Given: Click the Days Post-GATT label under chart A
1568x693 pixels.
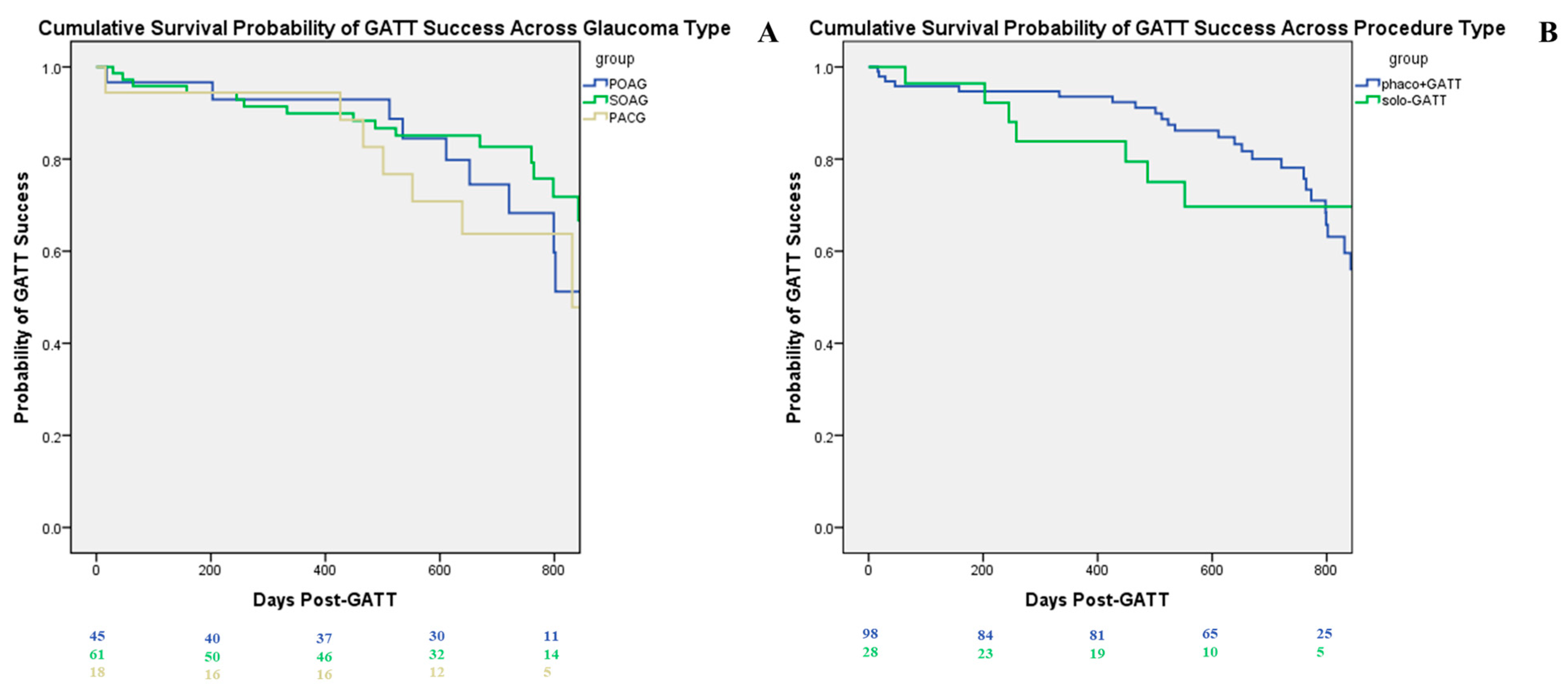Looking at the screenshot, I should tap(325, 600).
